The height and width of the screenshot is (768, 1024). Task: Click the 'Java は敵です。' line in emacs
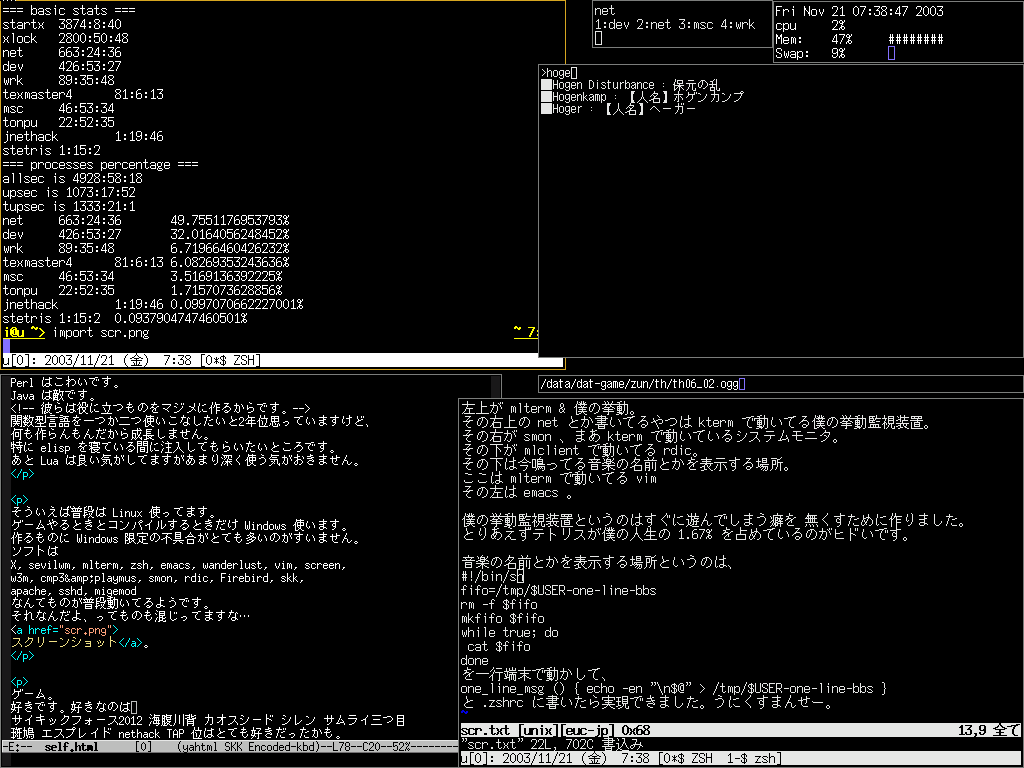(x=53, y=396)
